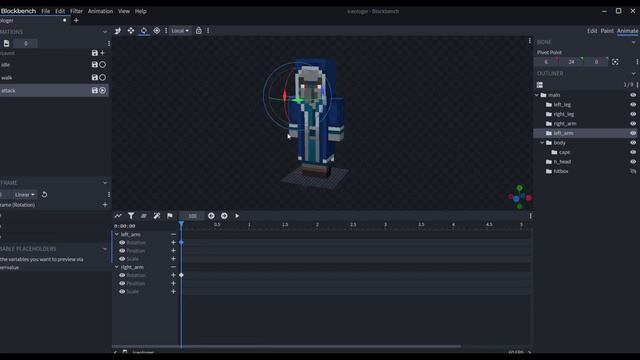Toggle visibility of cape in outliner

coord(633,152)
